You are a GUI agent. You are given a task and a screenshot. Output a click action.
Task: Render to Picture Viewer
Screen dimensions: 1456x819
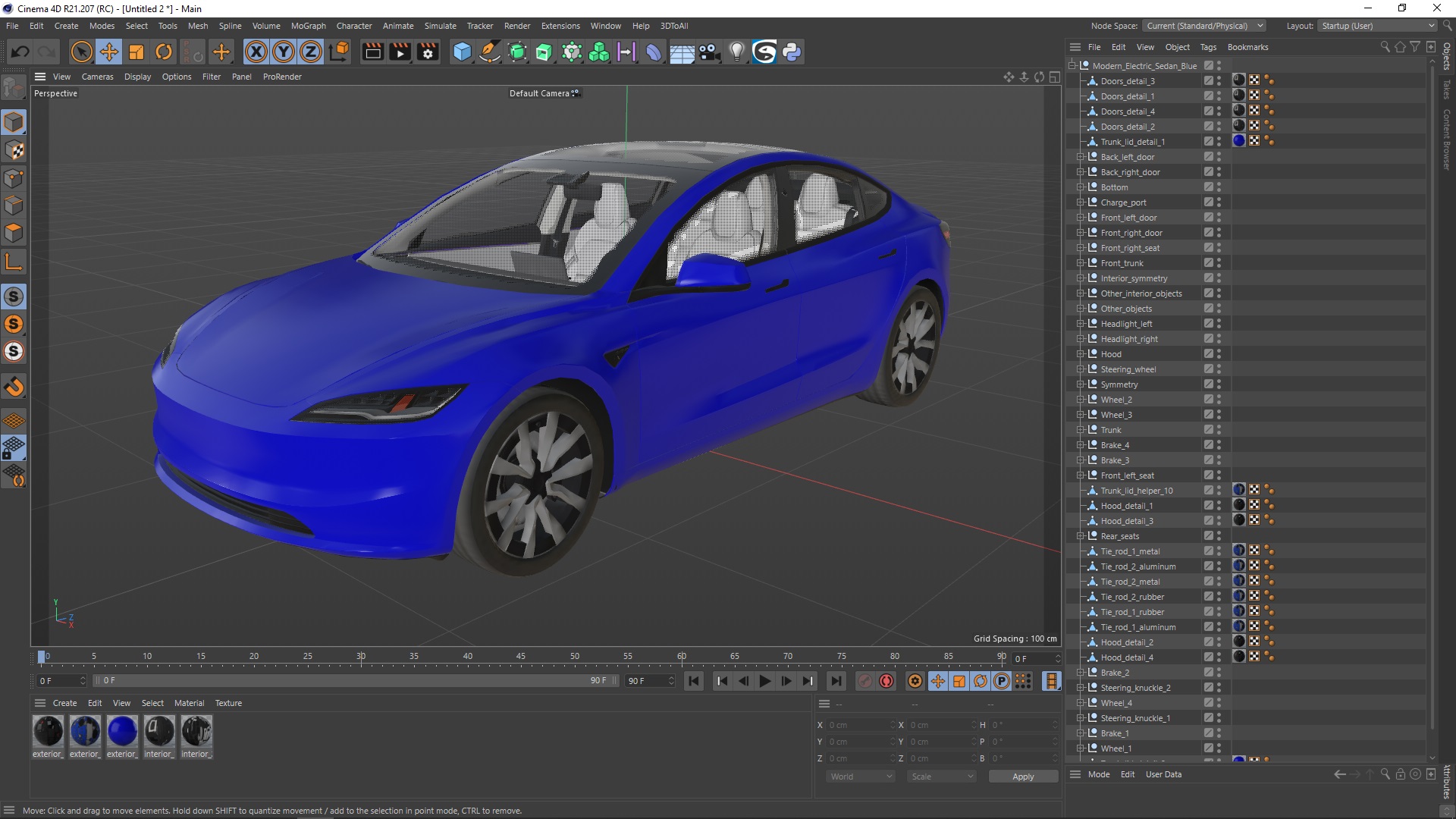(x=400, y=52)
